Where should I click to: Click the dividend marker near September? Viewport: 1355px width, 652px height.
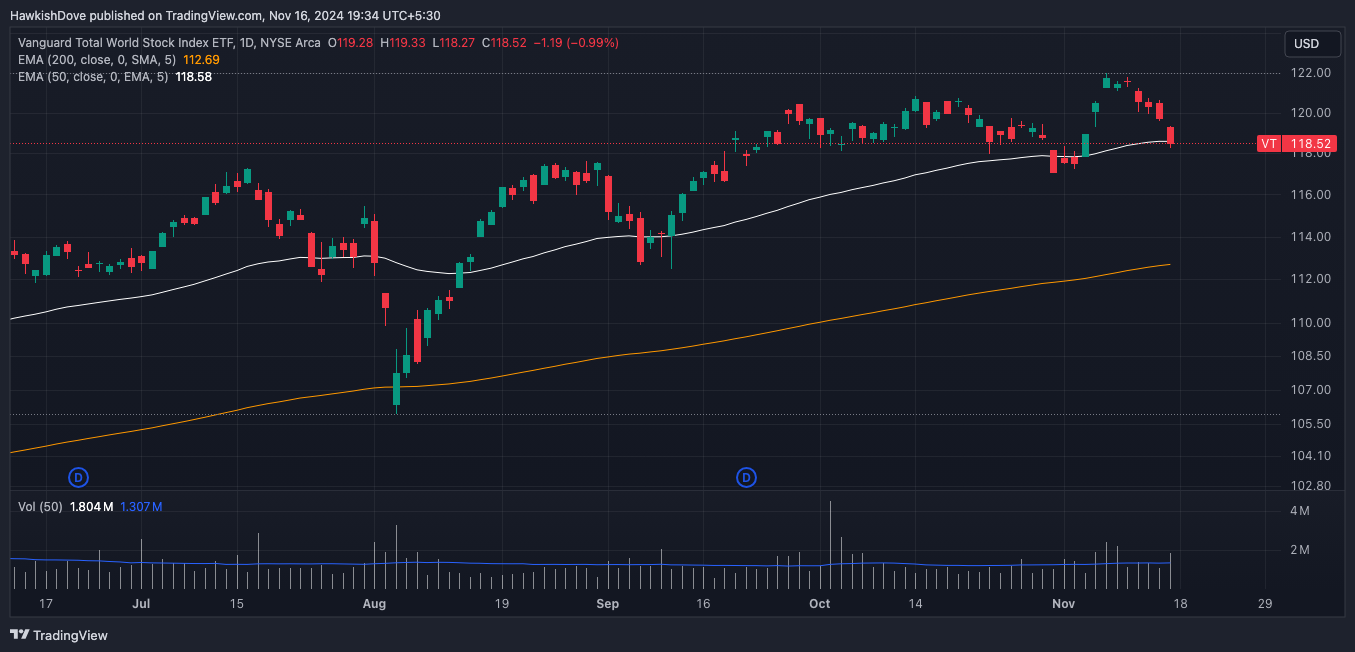[746, 477]
